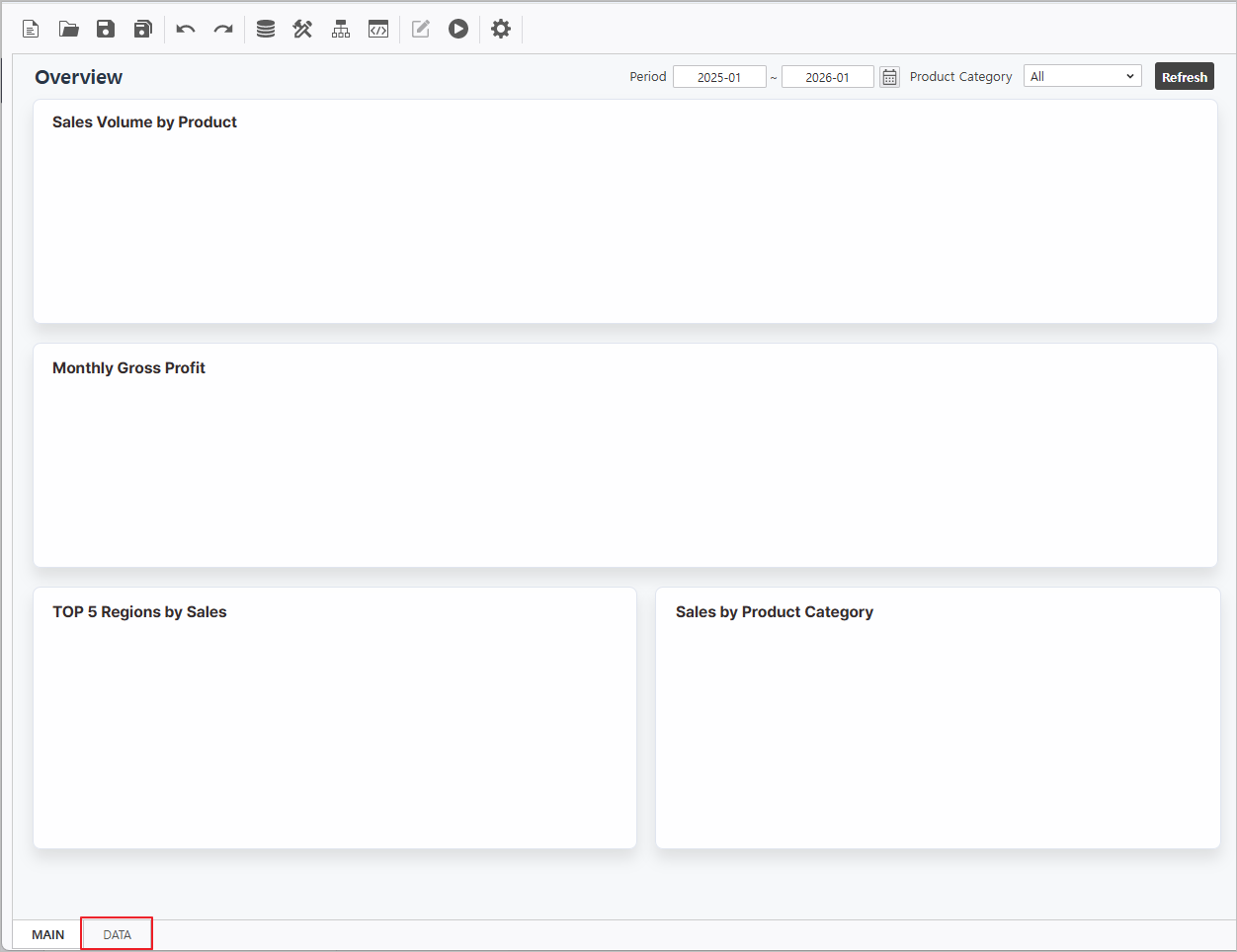1237x952 pixels.
Task: Click the Refresh button
Action: [1184, 77]
